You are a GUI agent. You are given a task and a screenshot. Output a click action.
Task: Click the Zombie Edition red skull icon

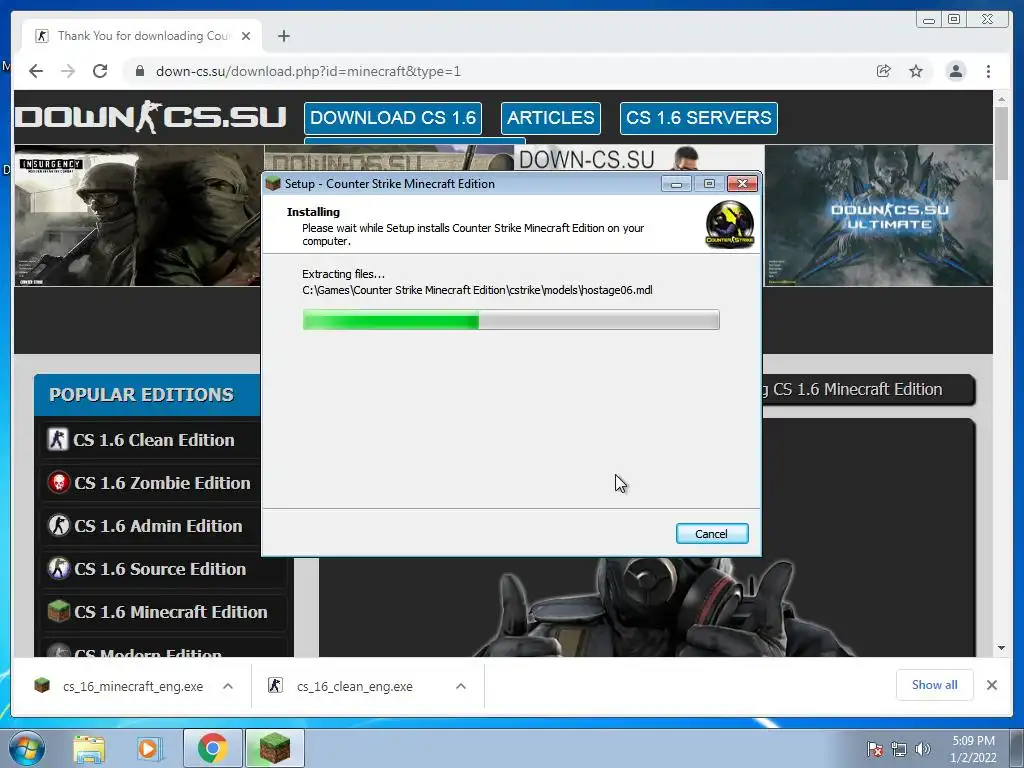click(59, 483)
